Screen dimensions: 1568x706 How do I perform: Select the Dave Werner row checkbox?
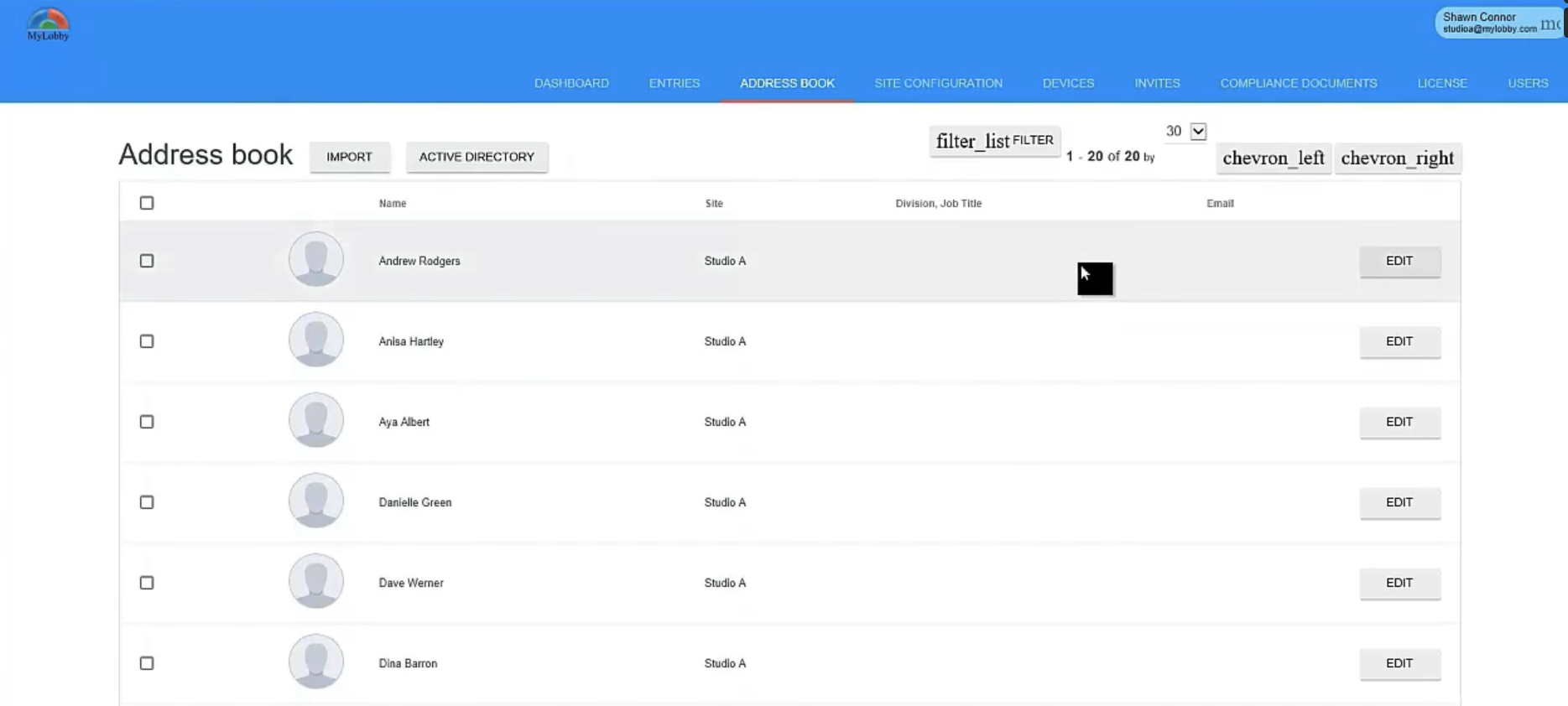[x=147, y=583]
